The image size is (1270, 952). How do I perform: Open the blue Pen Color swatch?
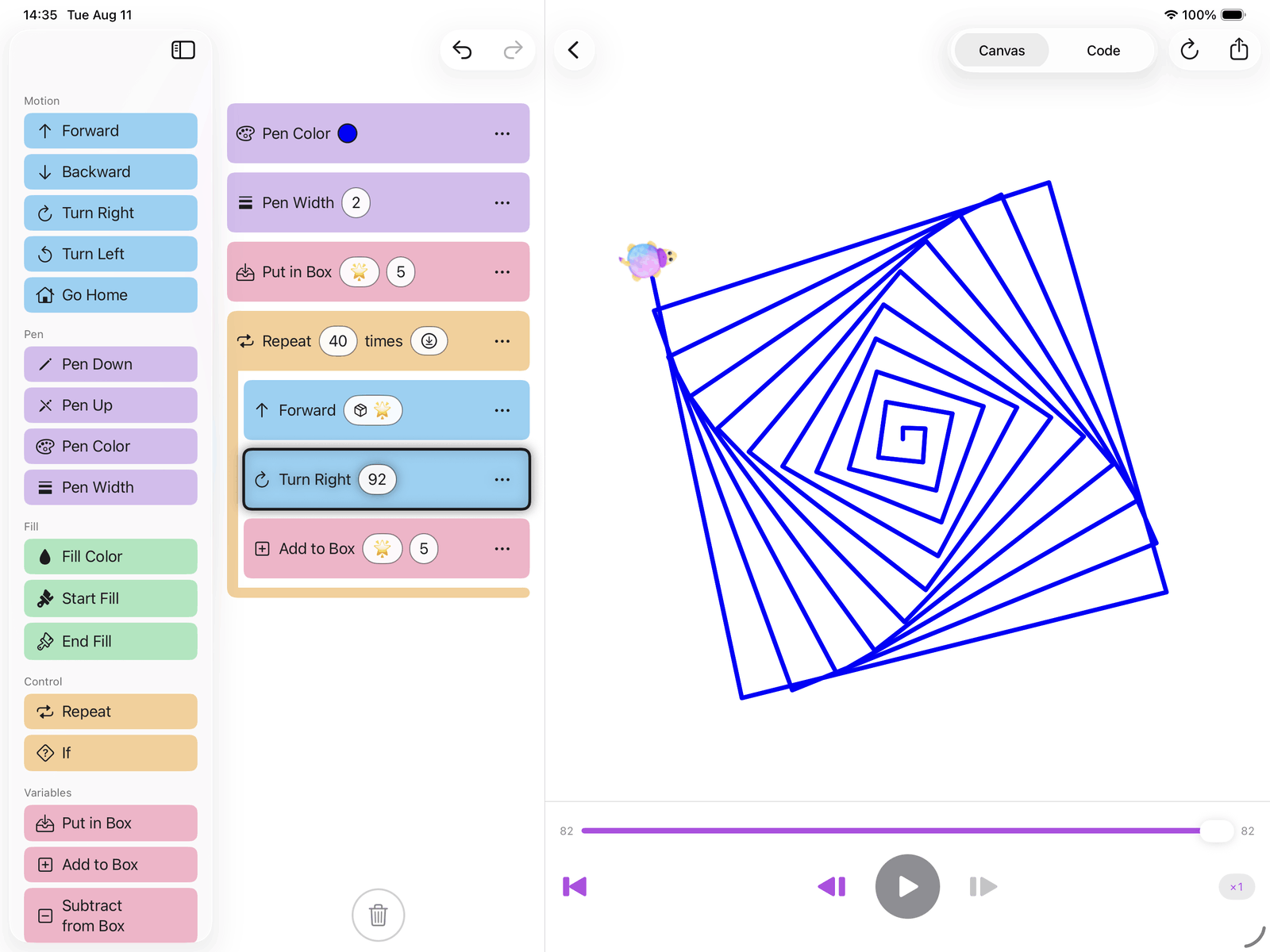[x=348, y=133]
